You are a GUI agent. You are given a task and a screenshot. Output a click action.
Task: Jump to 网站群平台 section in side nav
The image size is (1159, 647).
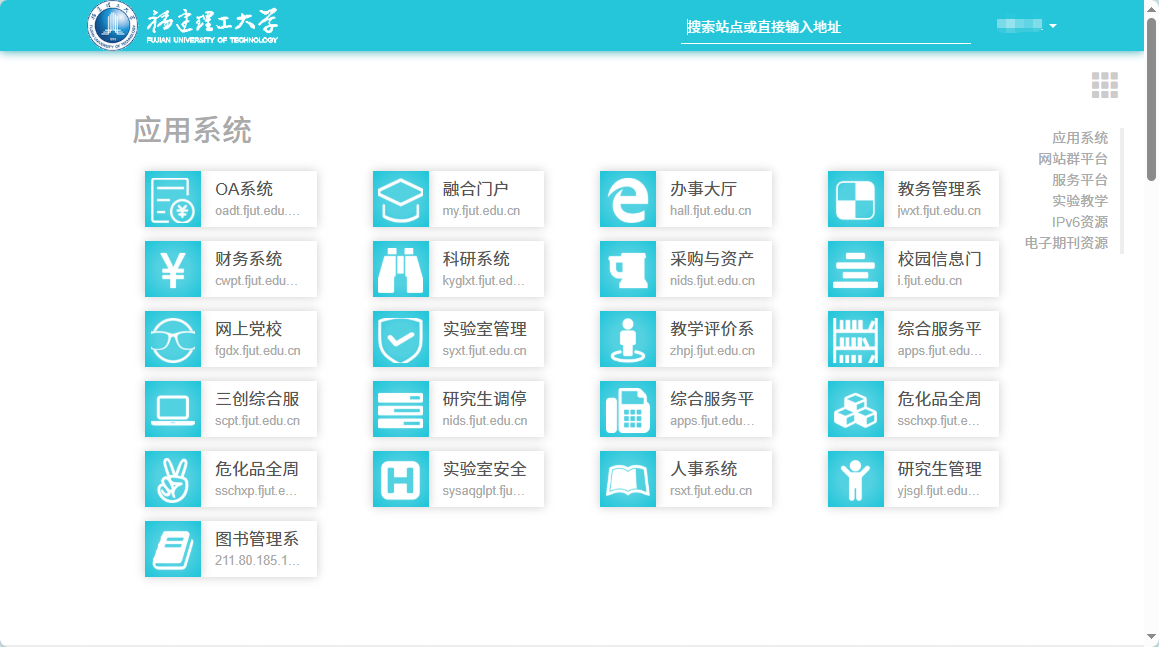click(1072, 159)
